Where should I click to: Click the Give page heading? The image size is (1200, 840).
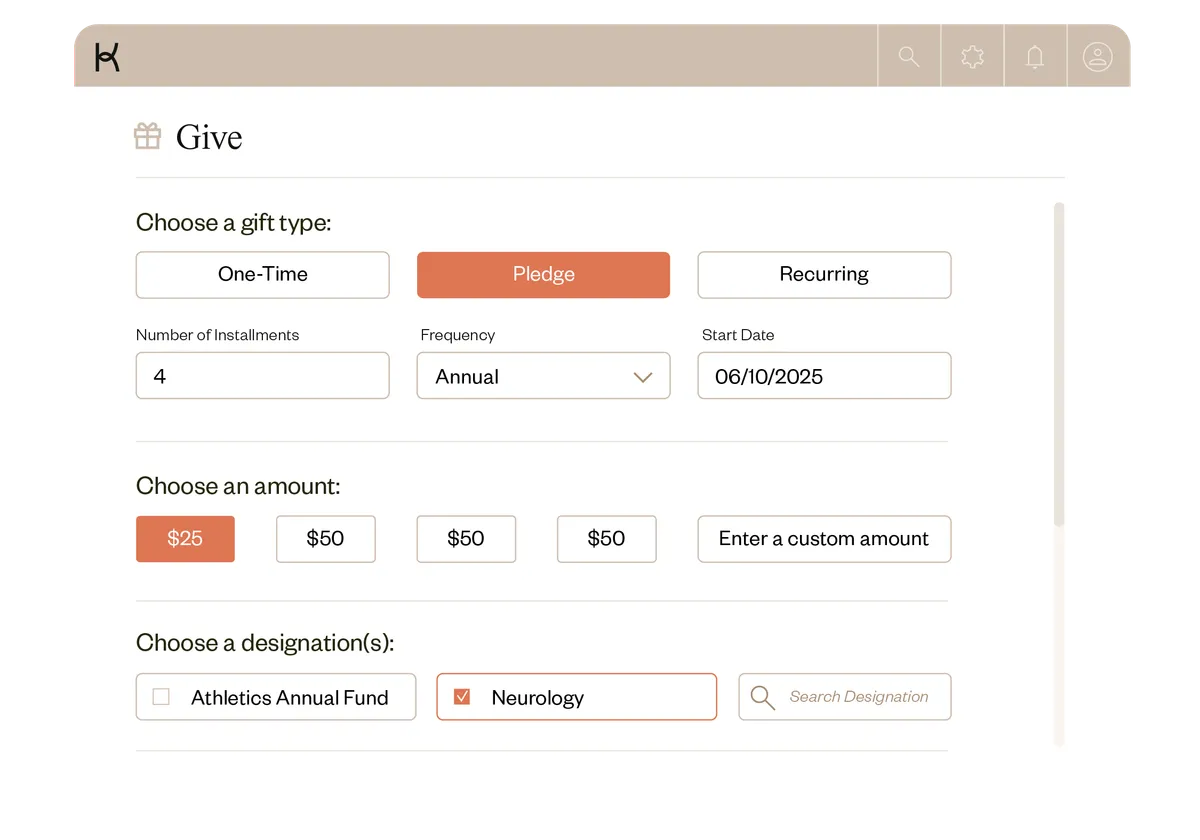point(209,137)
